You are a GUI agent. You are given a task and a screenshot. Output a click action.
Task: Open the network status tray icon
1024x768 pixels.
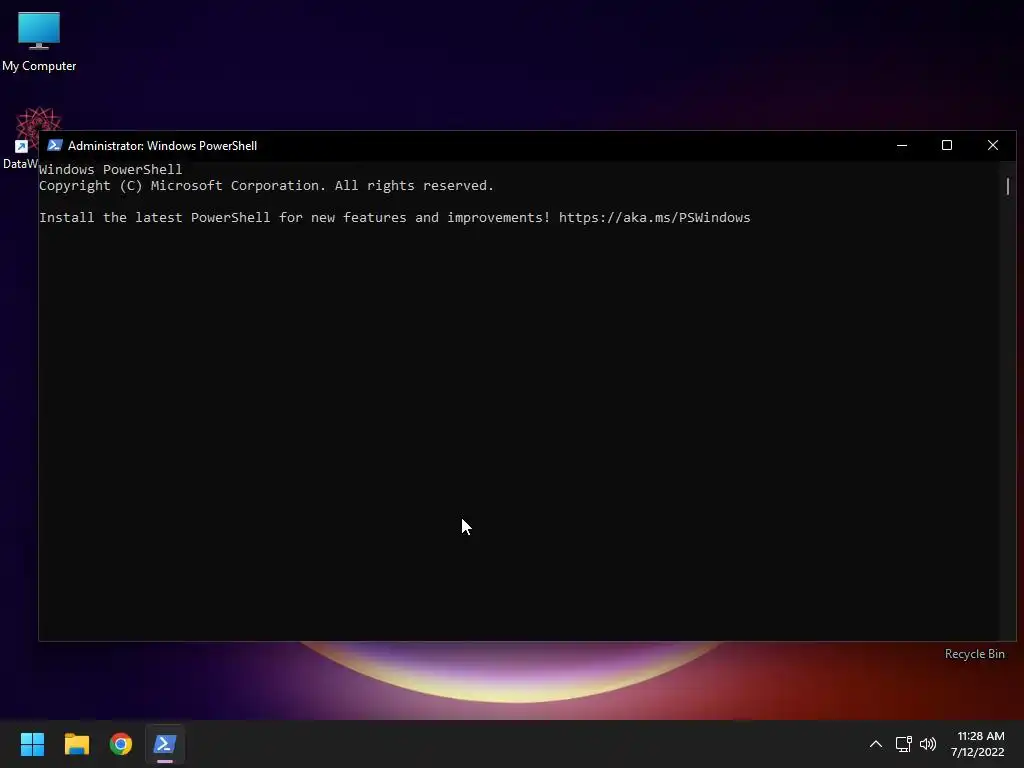coord(903,744)
